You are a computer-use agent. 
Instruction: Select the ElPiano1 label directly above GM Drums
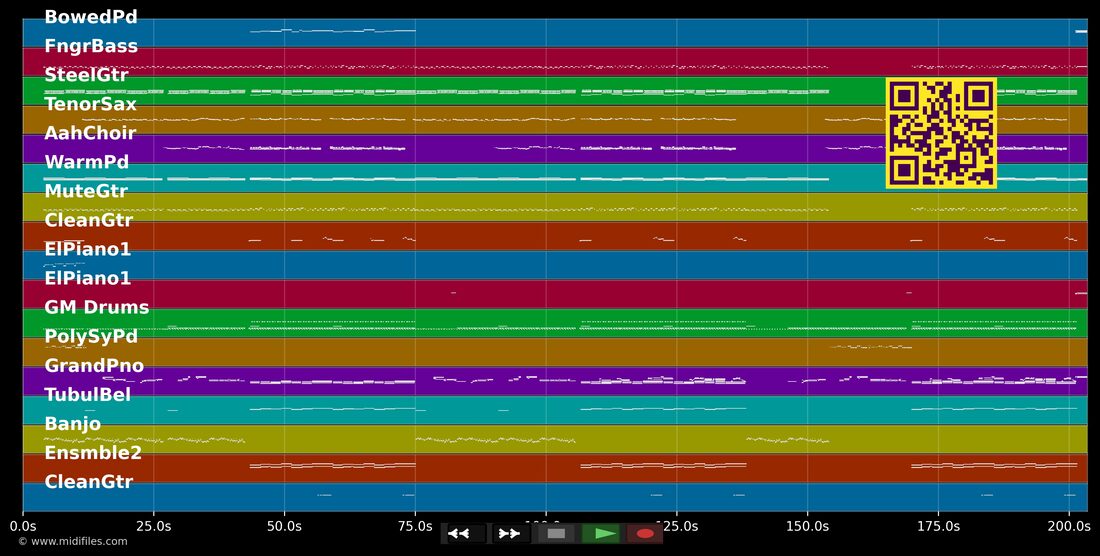coord(88,278)
